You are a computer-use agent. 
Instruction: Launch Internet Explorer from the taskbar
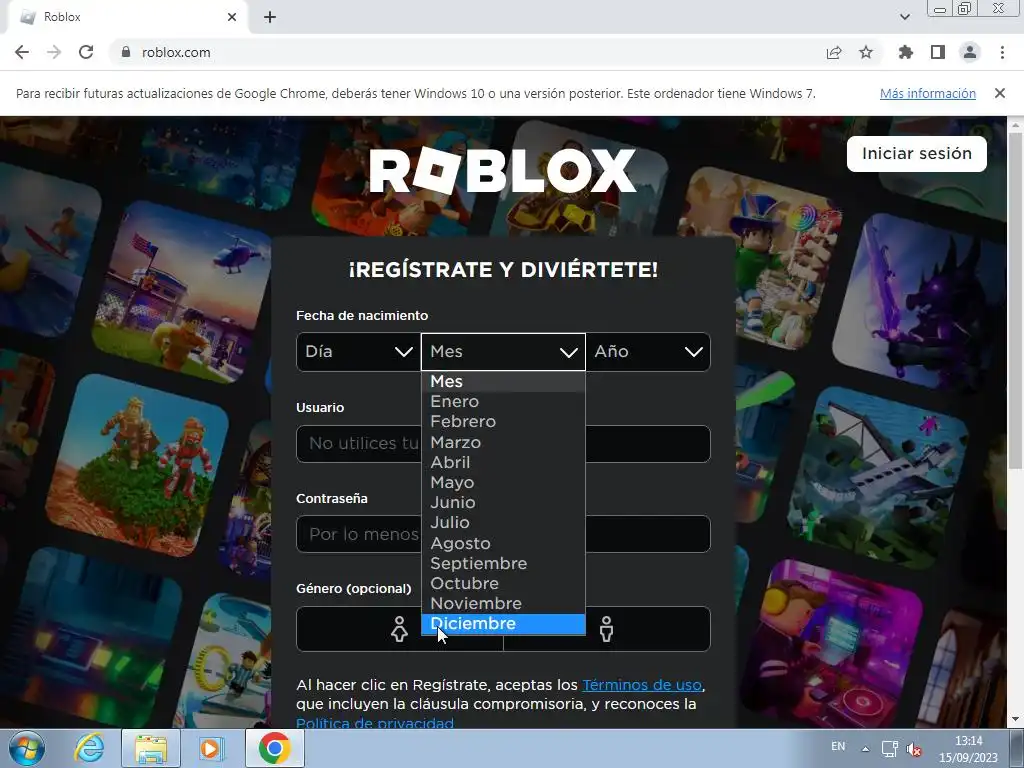[x=89, y=748]
